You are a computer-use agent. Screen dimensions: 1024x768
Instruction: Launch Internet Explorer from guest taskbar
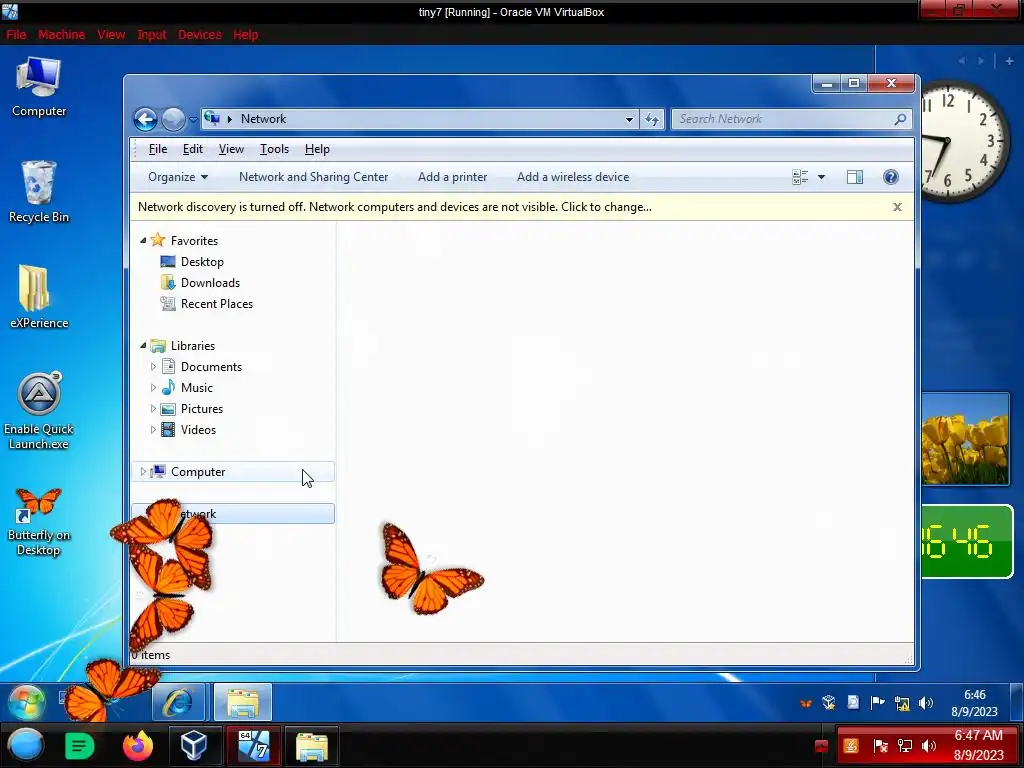point(178,703)
